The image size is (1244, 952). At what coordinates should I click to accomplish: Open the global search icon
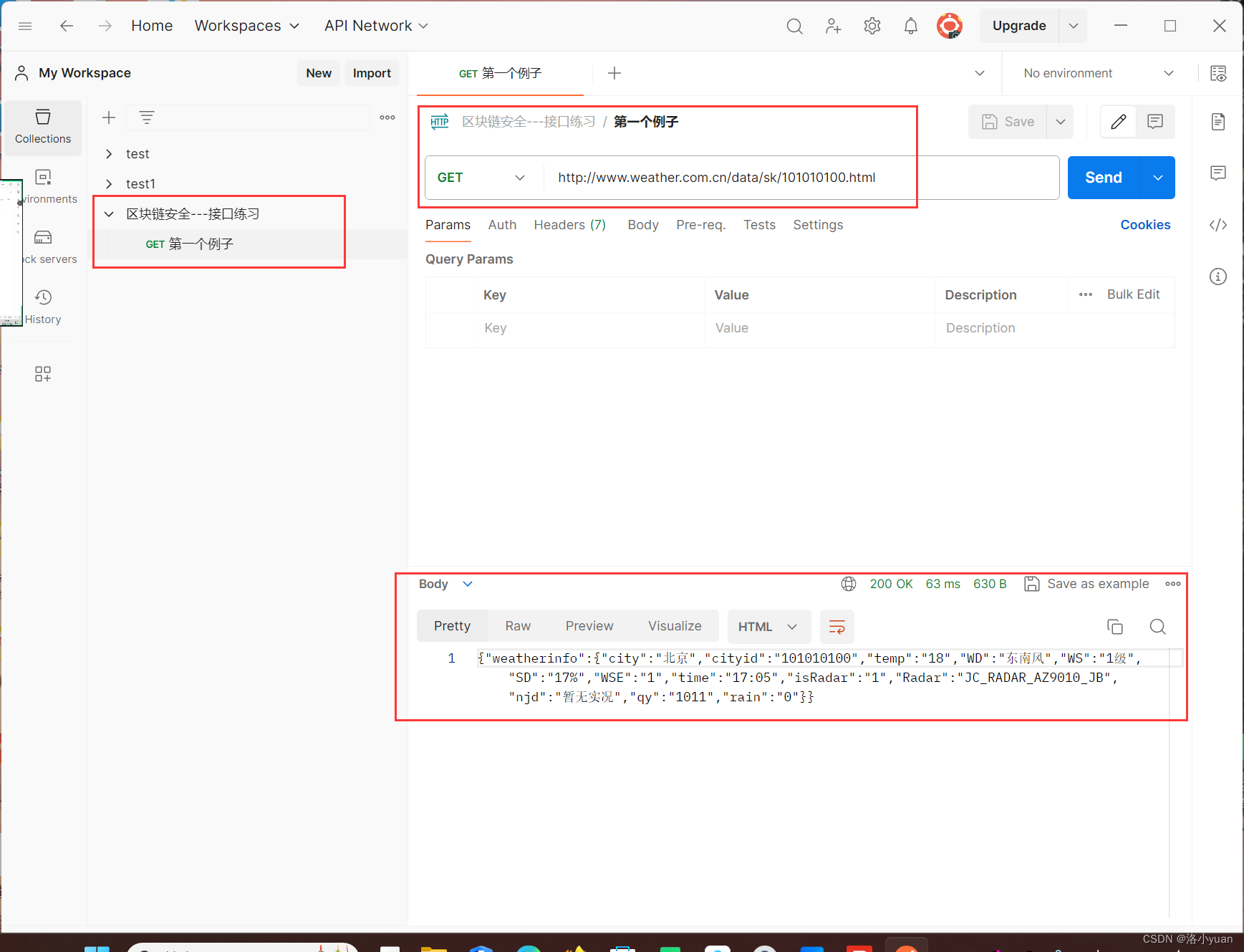tap(794, 26)
